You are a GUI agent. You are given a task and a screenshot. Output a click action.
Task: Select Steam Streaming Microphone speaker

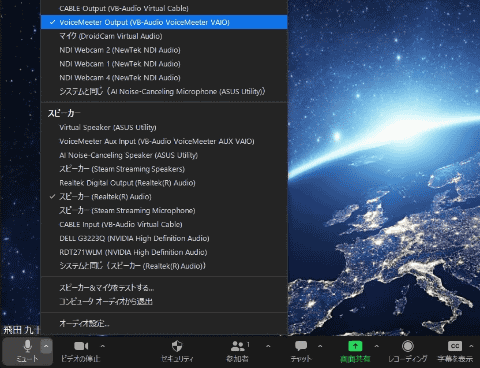click(164, 211)
